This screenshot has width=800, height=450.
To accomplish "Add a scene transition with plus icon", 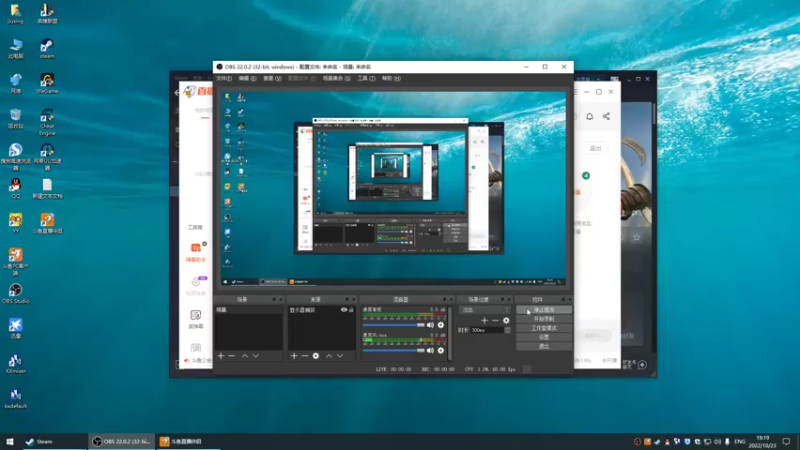I will [484, 320].
